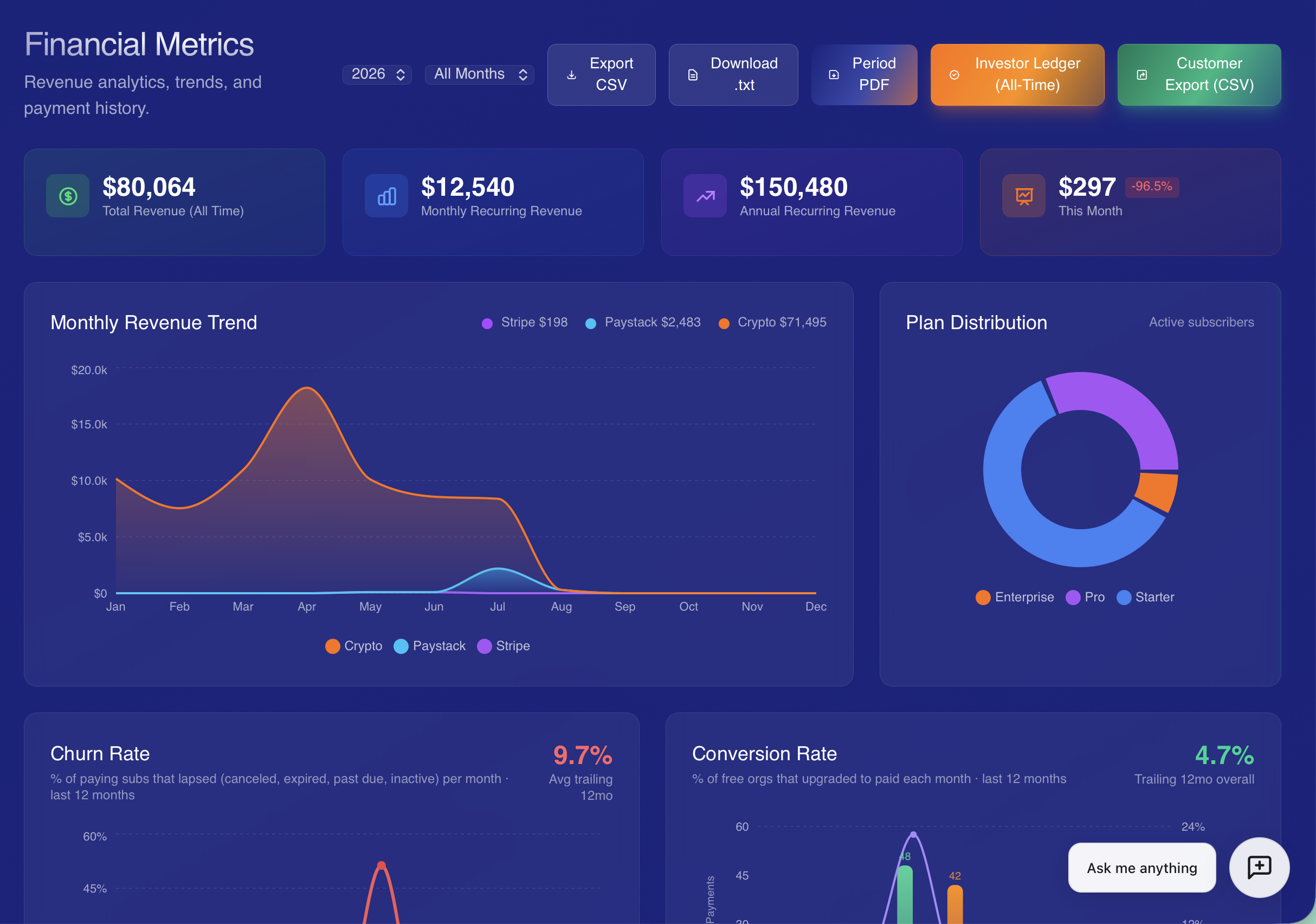Click the trending arrow Annual Recurring Revenue icon
The width and height of the screenshot is (1316, 924).
(x=705, y=196)
